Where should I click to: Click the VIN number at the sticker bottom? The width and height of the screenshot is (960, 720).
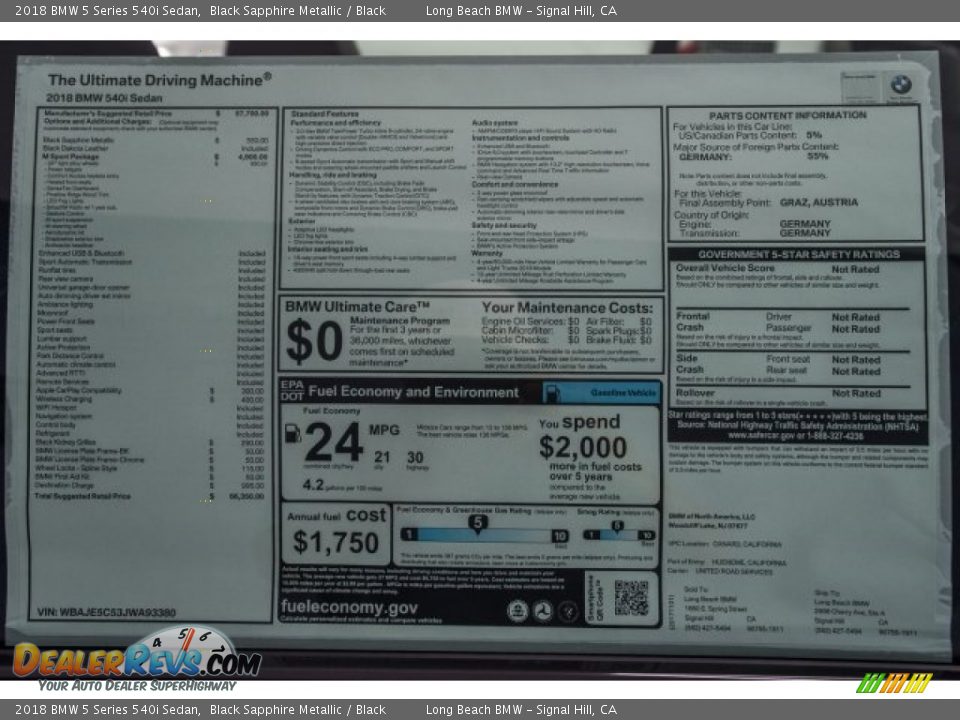[106, 612]
